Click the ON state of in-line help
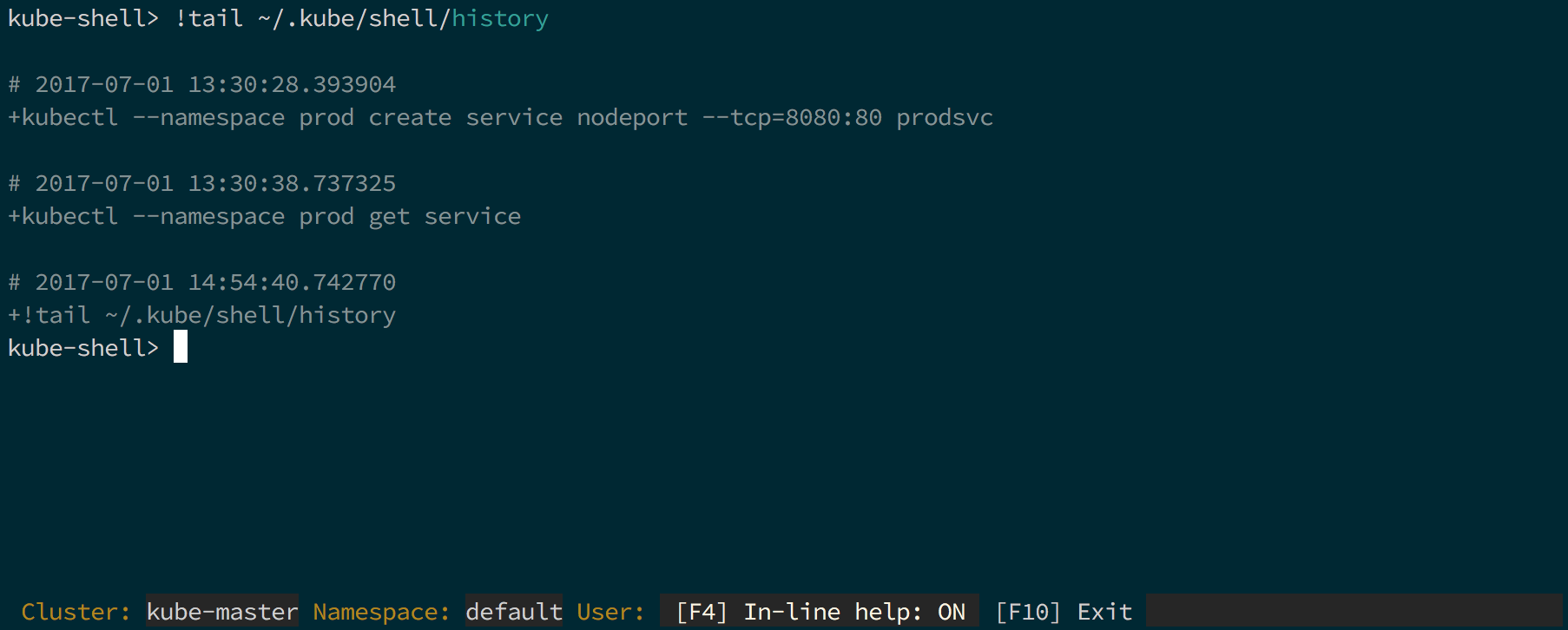Viewport: 1568px width, 630px height. tap(952, 612)
